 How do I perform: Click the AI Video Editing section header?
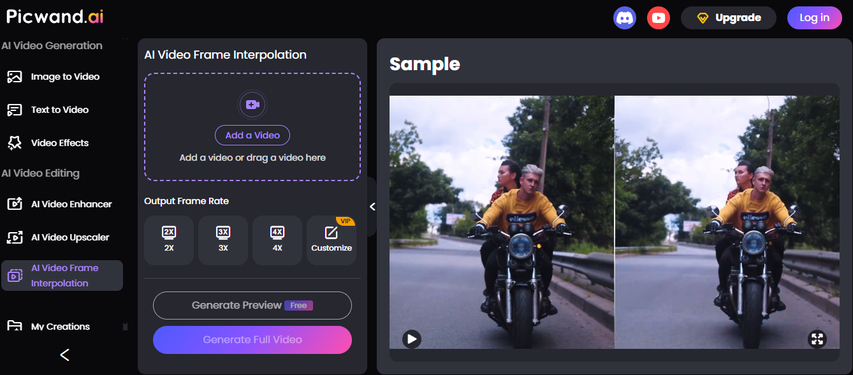tap(40, 173)
